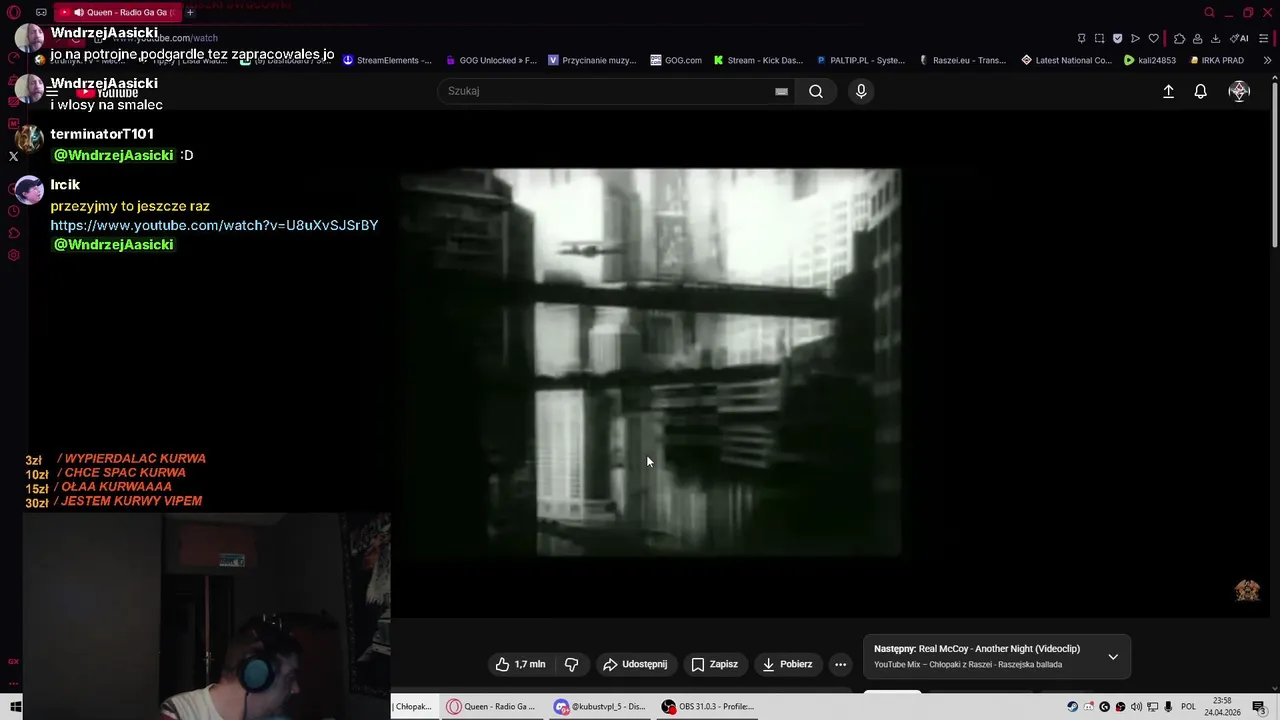Open the on-screen keyboard in search box
1280x720 pixels.
coord(781,91)
